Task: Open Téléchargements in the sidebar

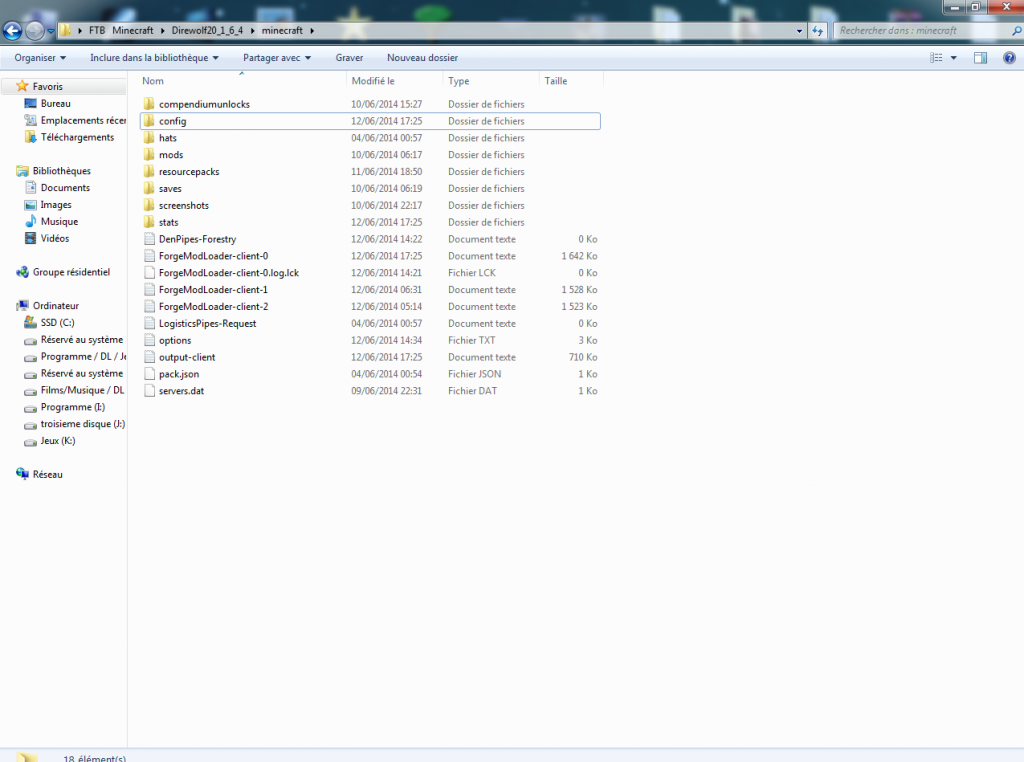Action: pos(77,137)
